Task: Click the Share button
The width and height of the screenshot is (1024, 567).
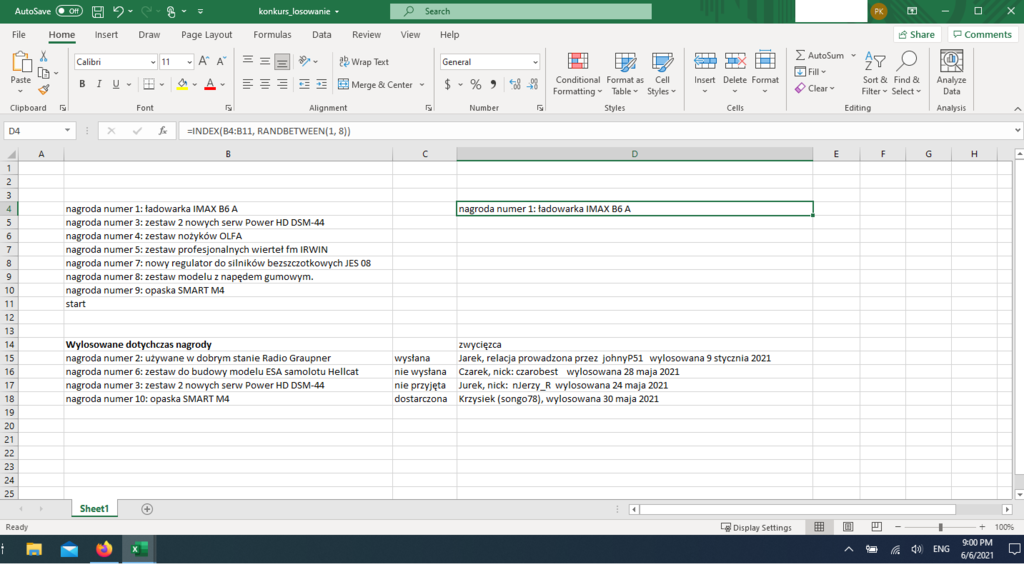Action: click(916, 34)
